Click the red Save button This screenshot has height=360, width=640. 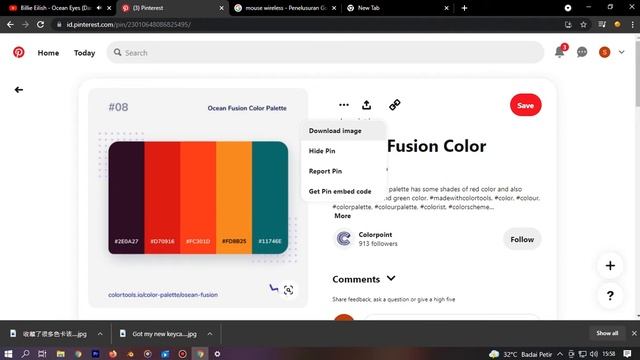pos(525,105)
